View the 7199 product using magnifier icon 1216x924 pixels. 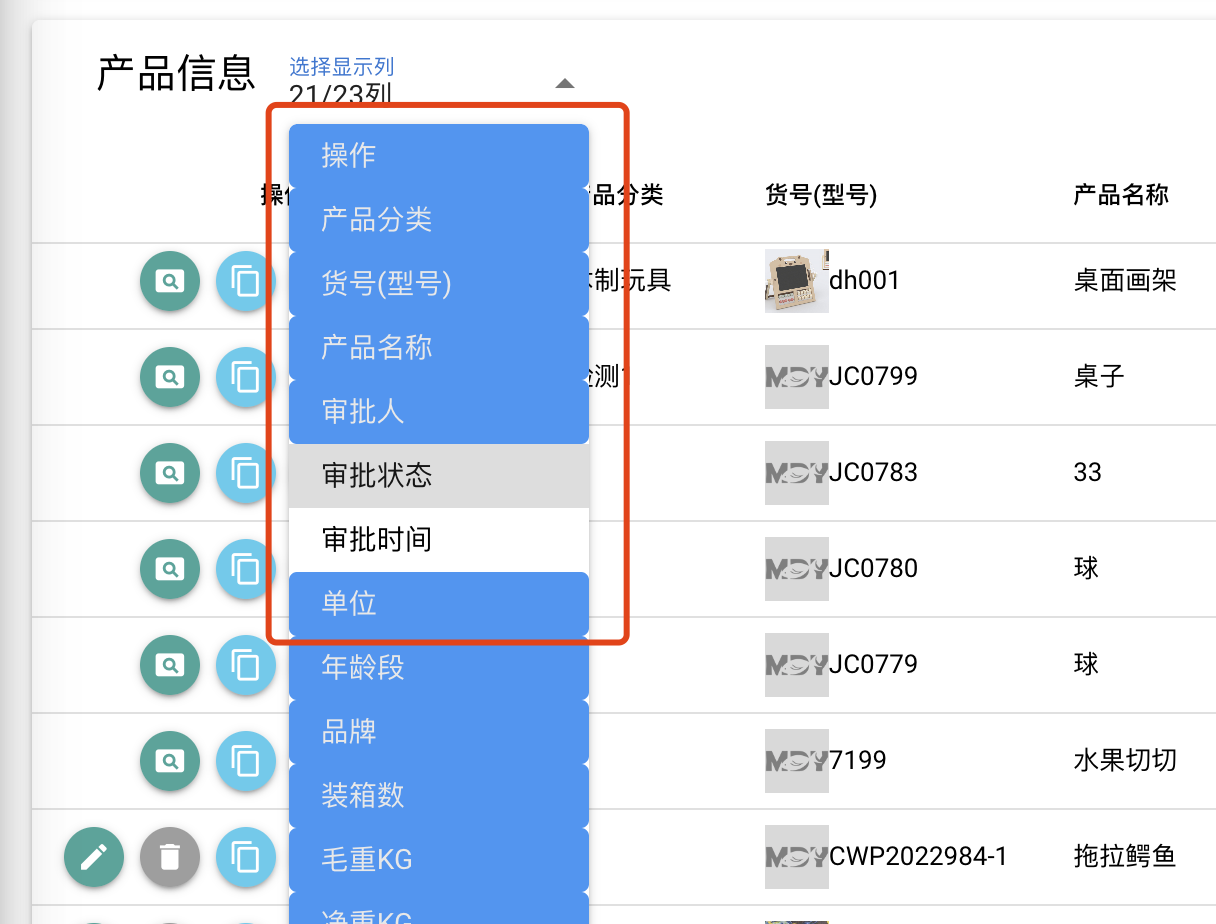point(170,761)
